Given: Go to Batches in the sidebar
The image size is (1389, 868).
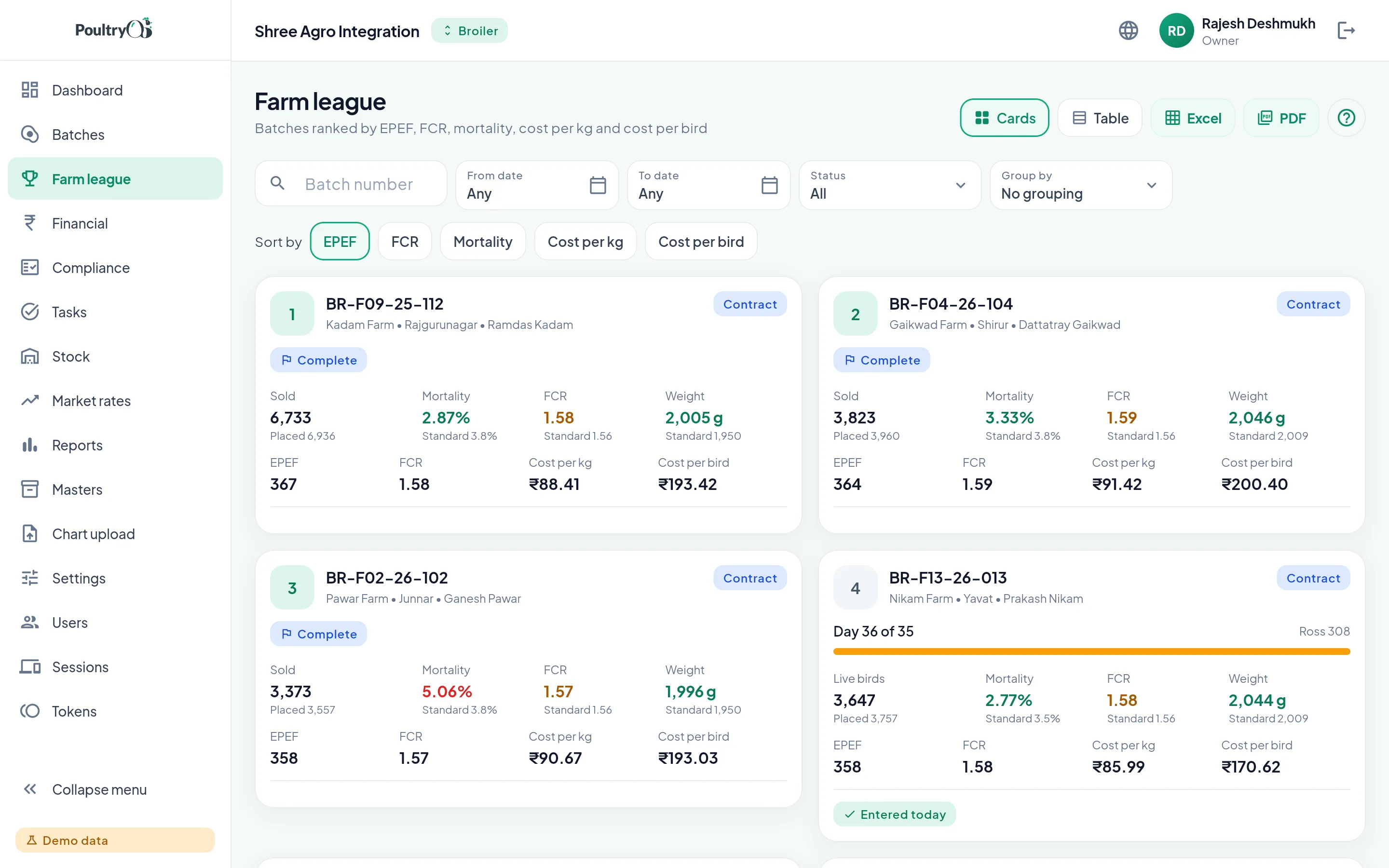Looking at the screenshot, I should (x=115, y=135).
